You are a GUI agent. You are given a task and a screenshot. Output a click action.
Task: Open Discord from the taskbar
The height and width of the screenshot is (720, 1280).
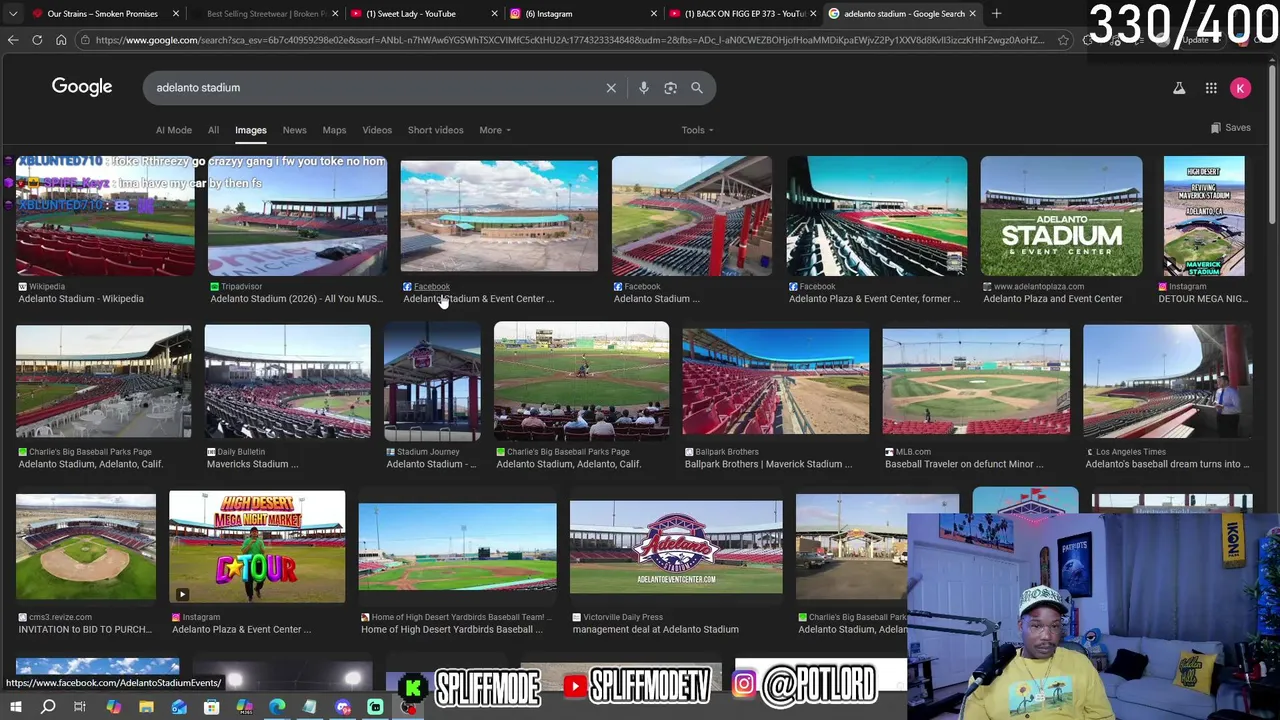[x=343, y=708]
